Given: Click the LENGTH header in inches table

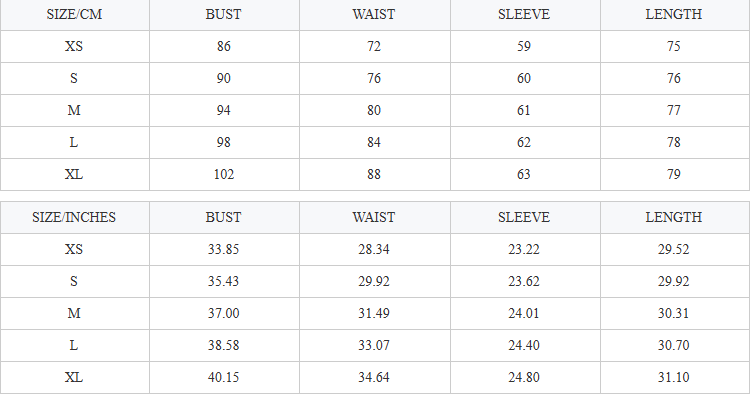Looking at the screenshot, I should click(x=673, y=217).
